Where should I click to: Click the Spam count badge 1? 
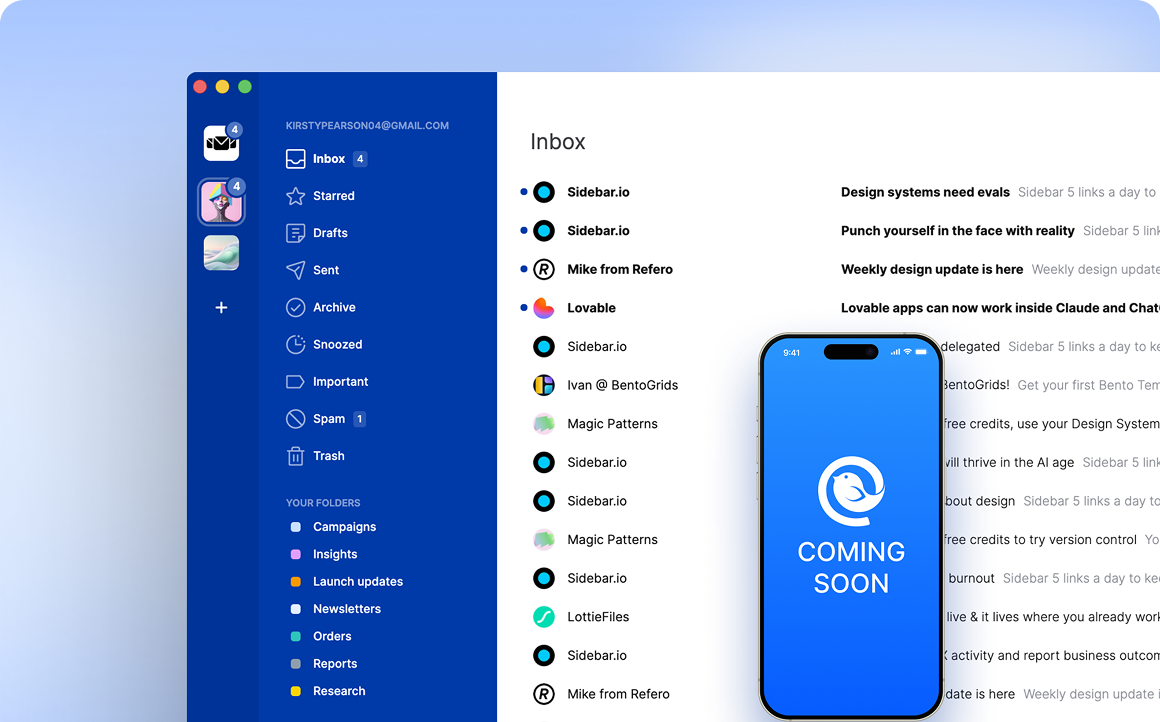360,419
